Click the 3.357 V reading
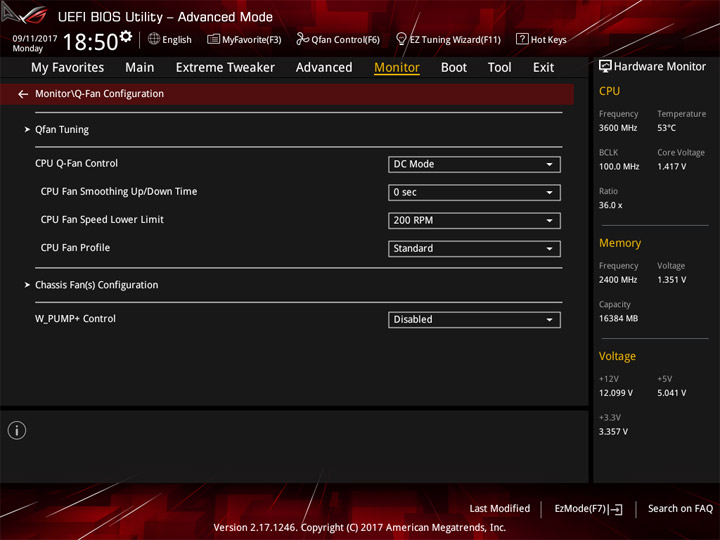 (x=613, y=432)
